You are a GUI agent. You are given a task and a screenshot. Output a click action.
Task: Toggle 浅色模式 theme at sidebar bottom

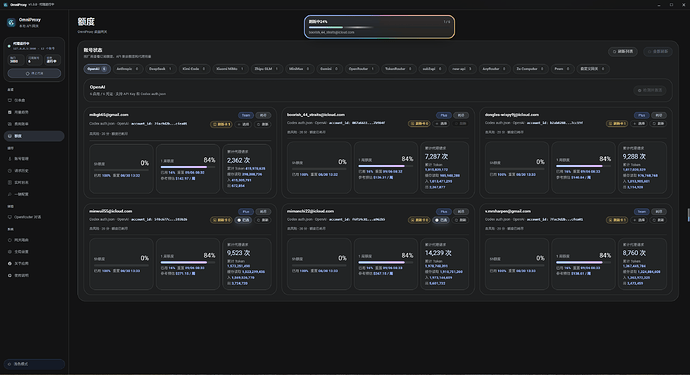pos(34,364)
